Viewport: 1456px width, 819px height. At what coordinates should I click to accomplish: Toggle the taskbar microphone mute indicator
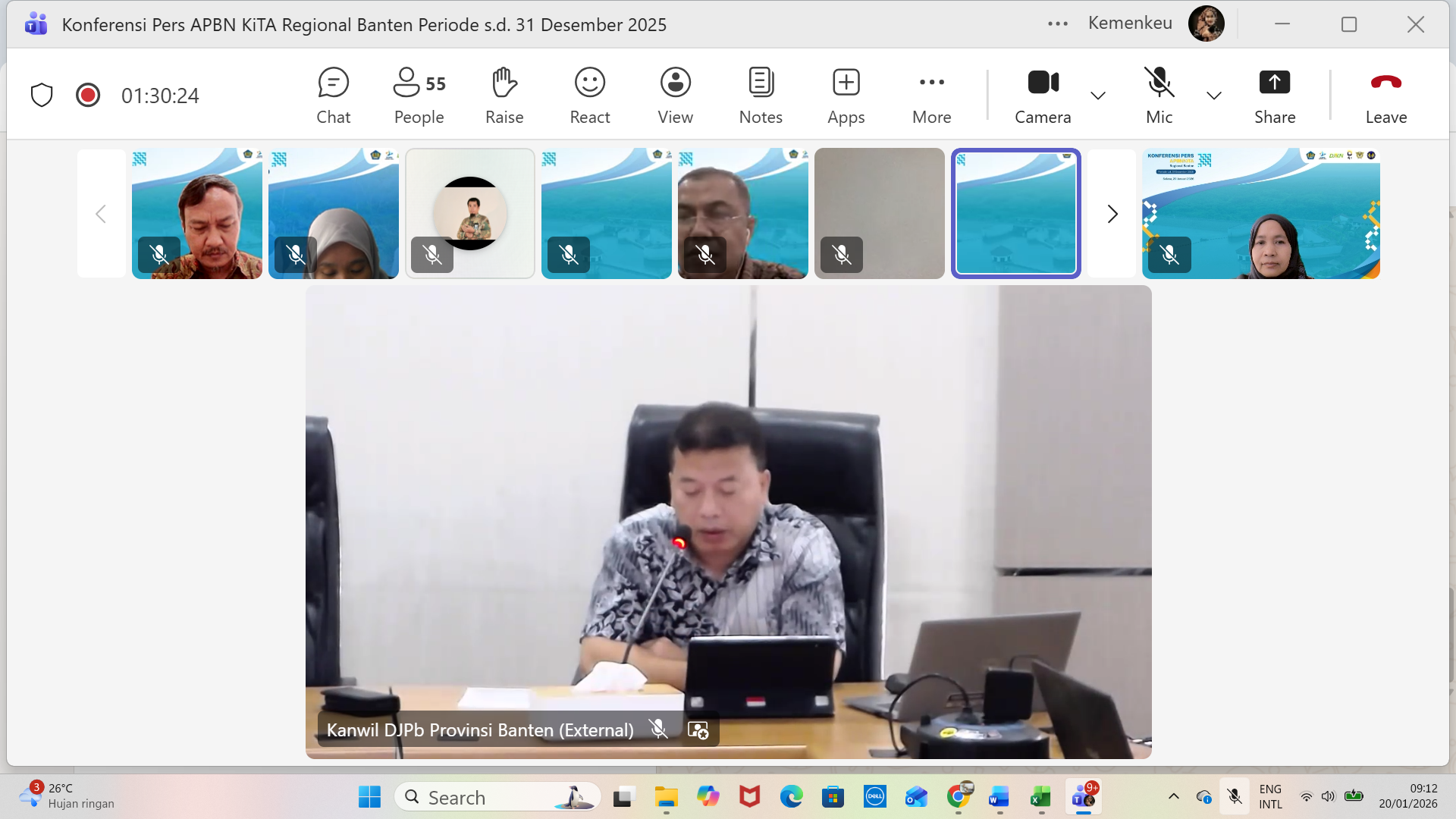pyautogui.click(x=1235, y=796)
